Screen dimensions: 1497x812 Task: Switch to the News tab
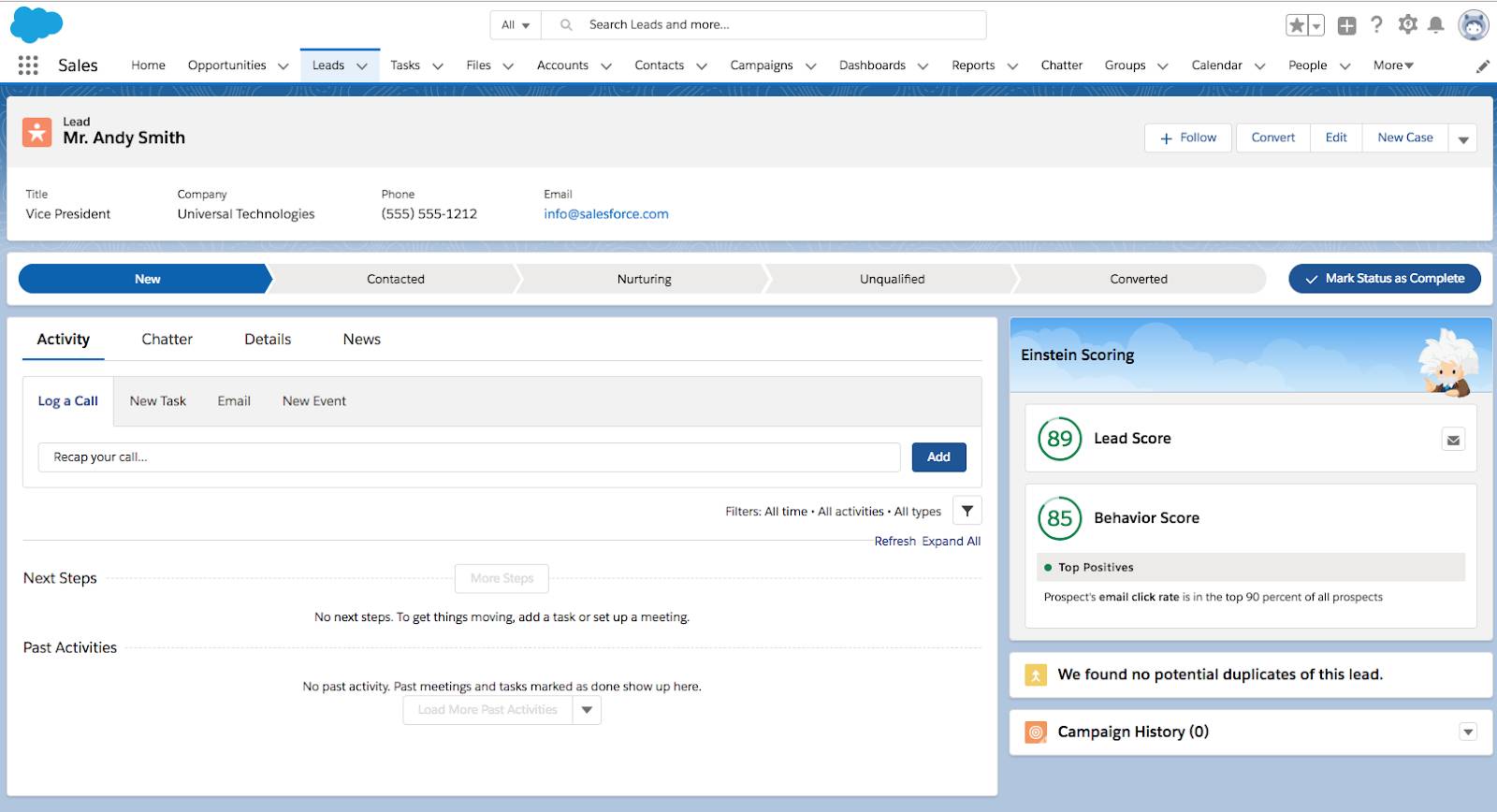tap(362, 340)
